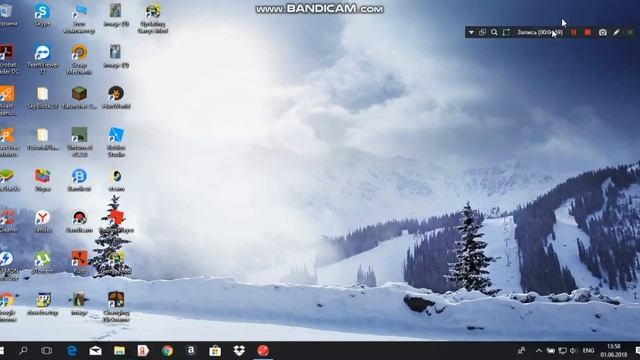The width and height of the screenshot is (640, 360).
Task: Enable the Bandicam drawing pencil
Action: tap(616, 32)
